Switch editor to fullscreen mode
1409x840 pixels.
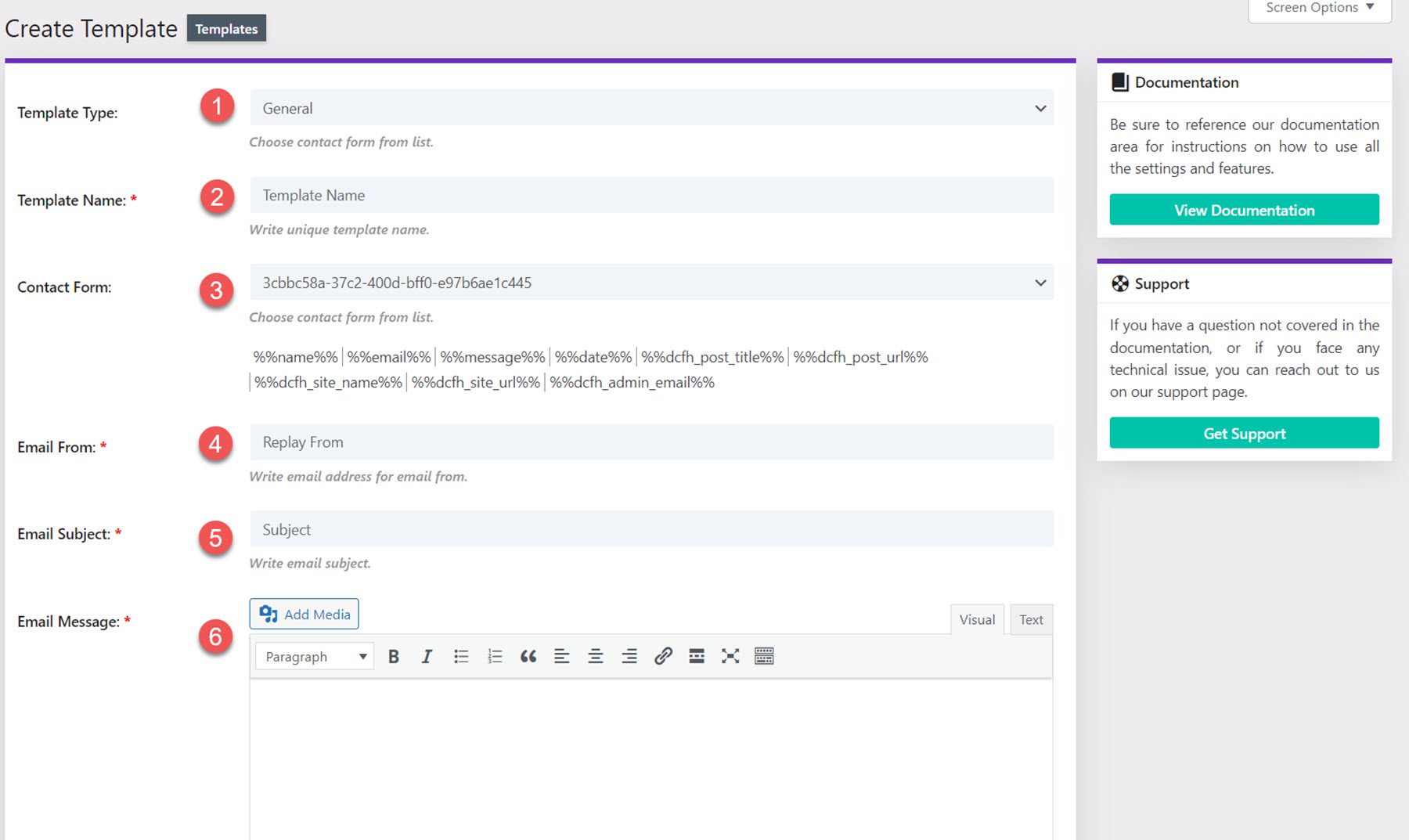coord(730,656)
